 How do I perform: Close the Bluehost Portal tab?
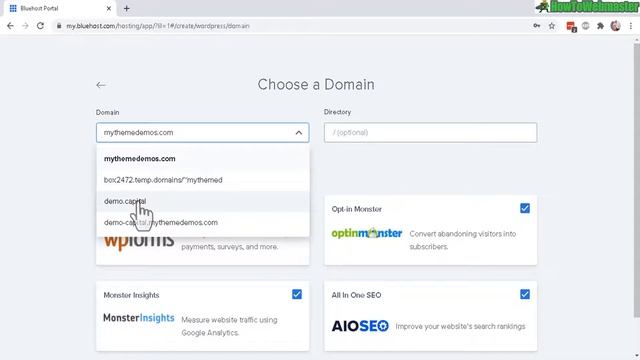point(109,8)
